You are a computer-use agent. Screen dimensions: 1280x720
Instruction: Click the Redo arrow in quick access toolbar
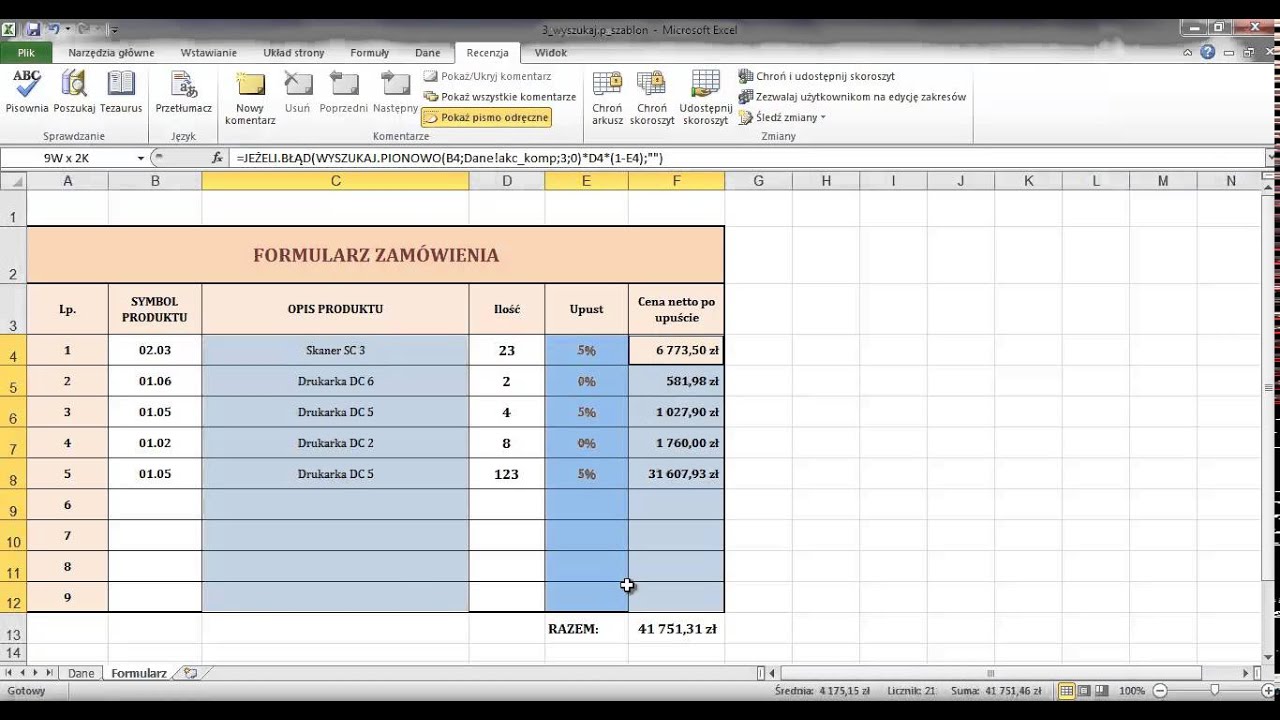point(83,30)
